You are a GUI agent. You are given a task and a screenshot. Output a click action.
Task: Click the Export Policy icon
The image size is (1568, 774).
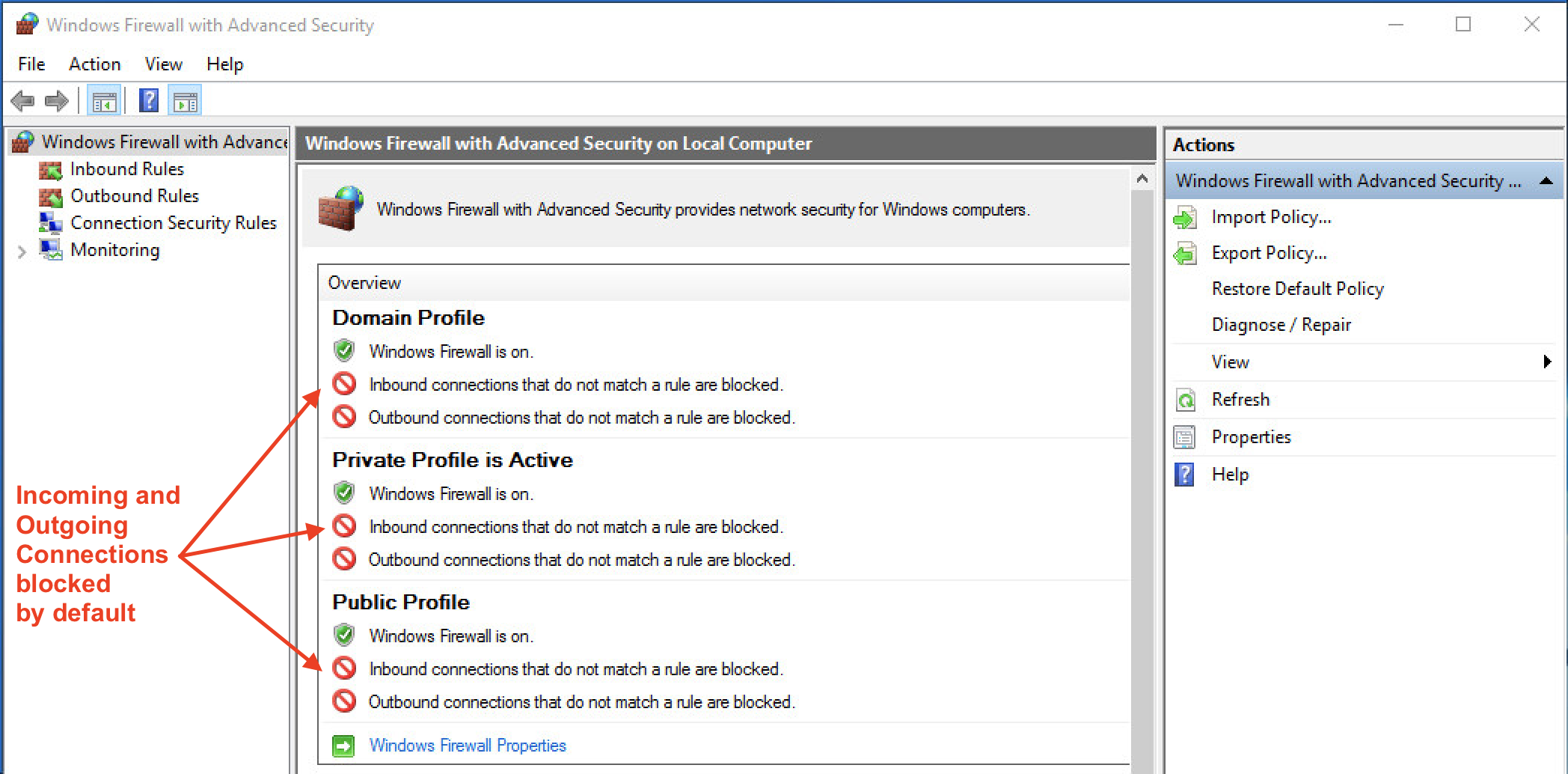click(1186, 253)
